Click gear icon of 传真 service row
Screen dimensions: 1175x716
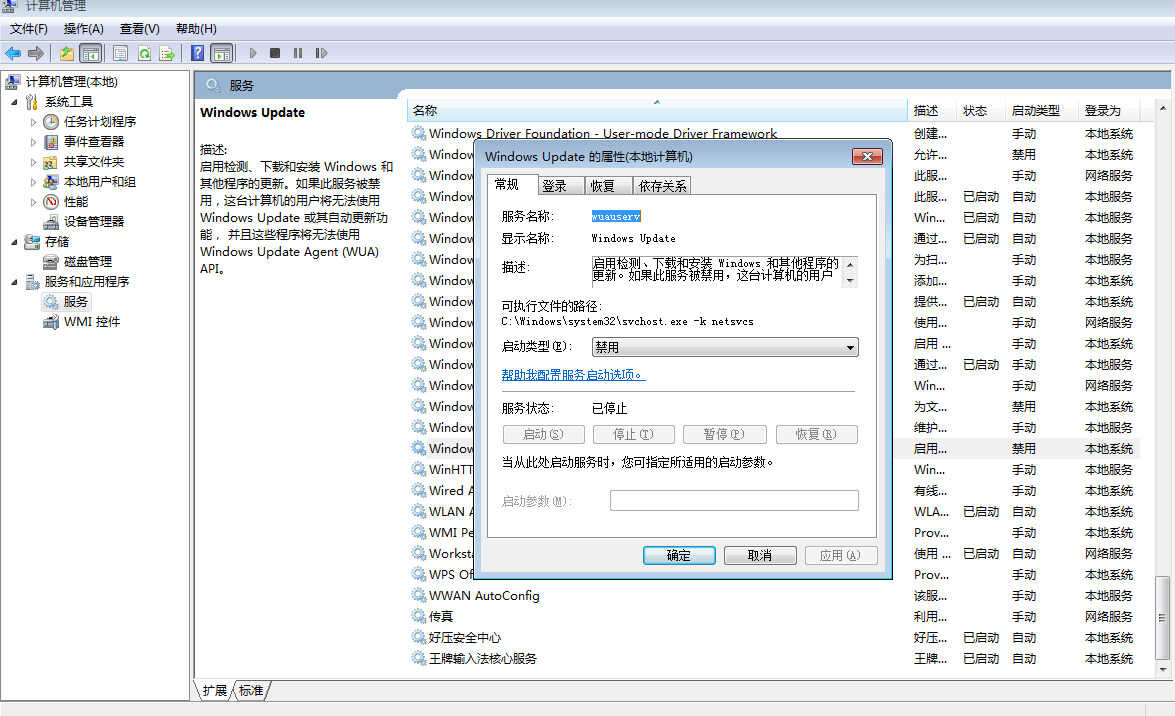(418, 616)
